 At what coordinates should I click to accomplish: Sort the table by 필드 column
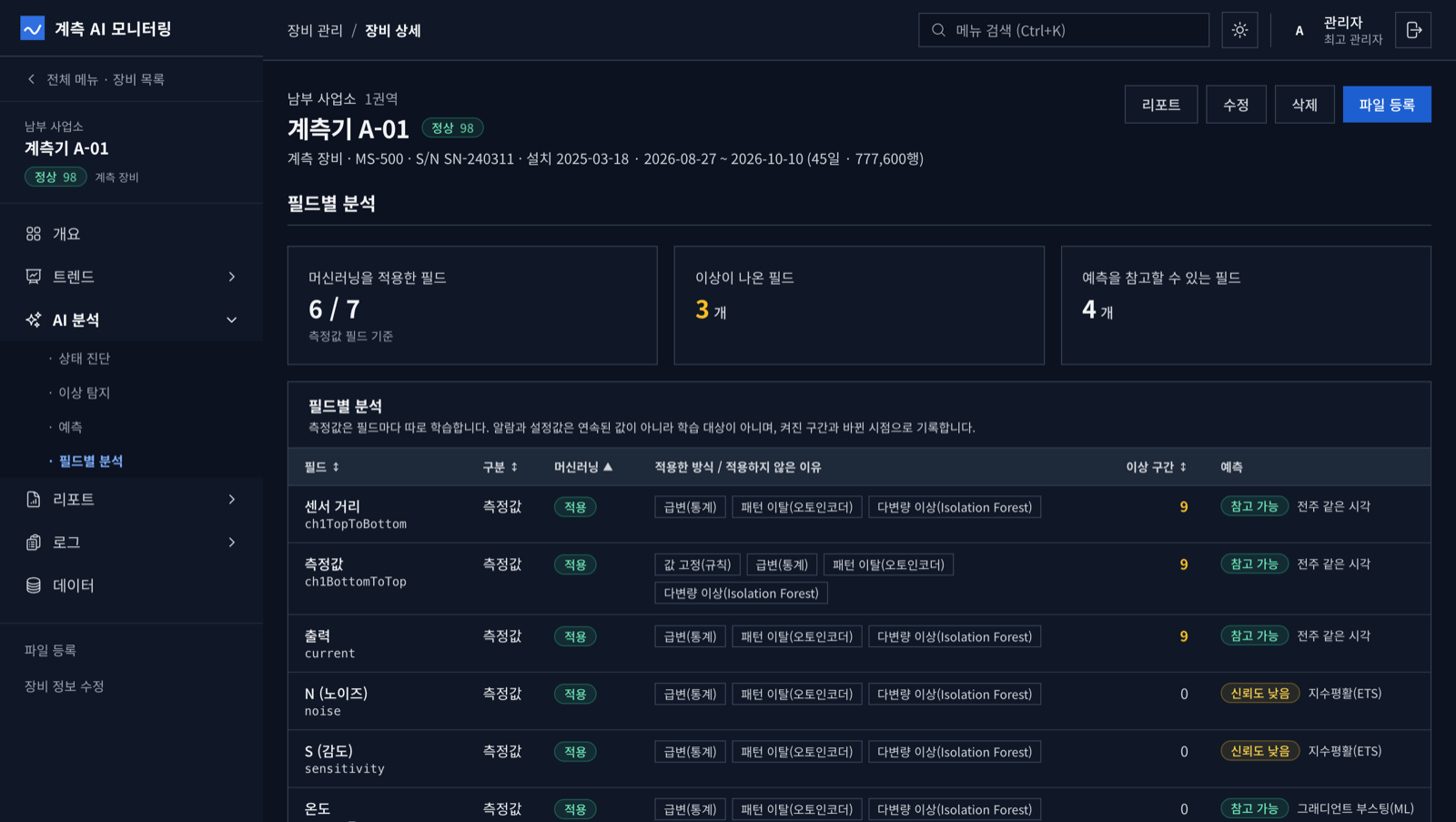[x=322, y=467]
